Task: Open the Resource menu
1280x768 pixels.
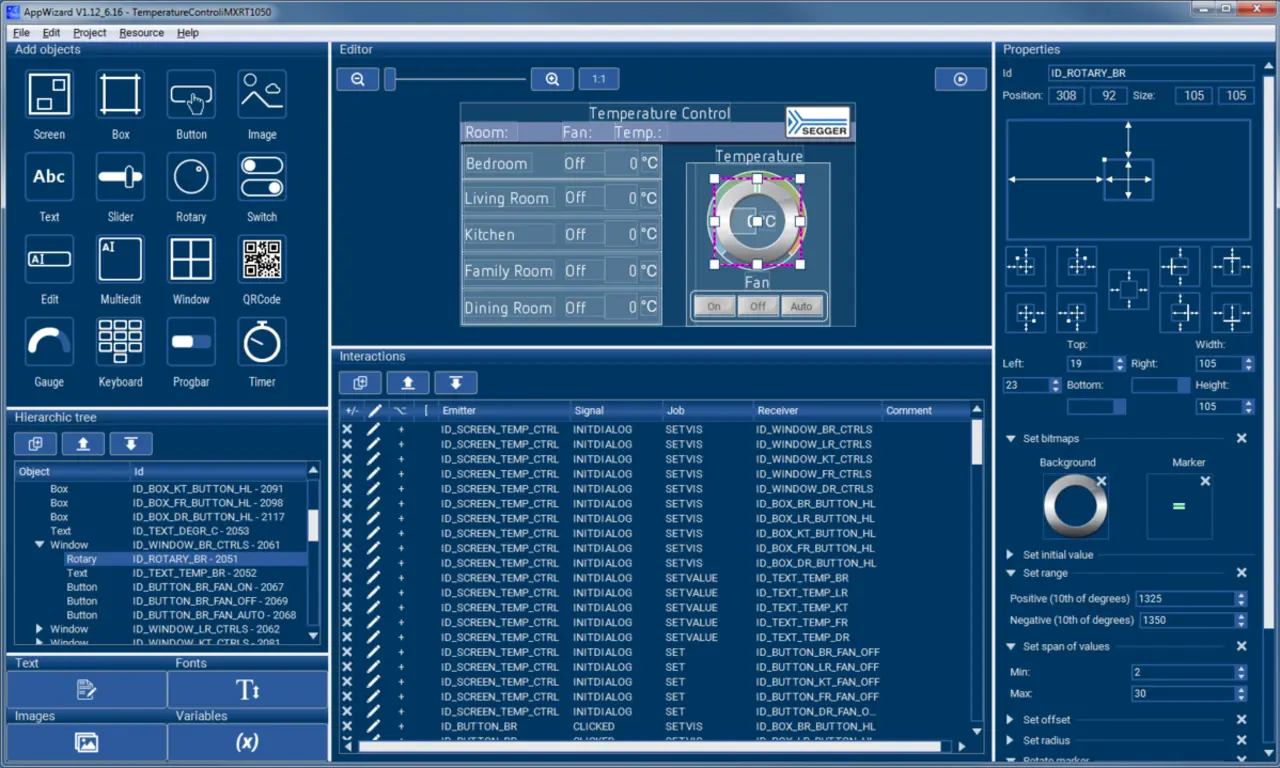Action: [x=141, y=33]
